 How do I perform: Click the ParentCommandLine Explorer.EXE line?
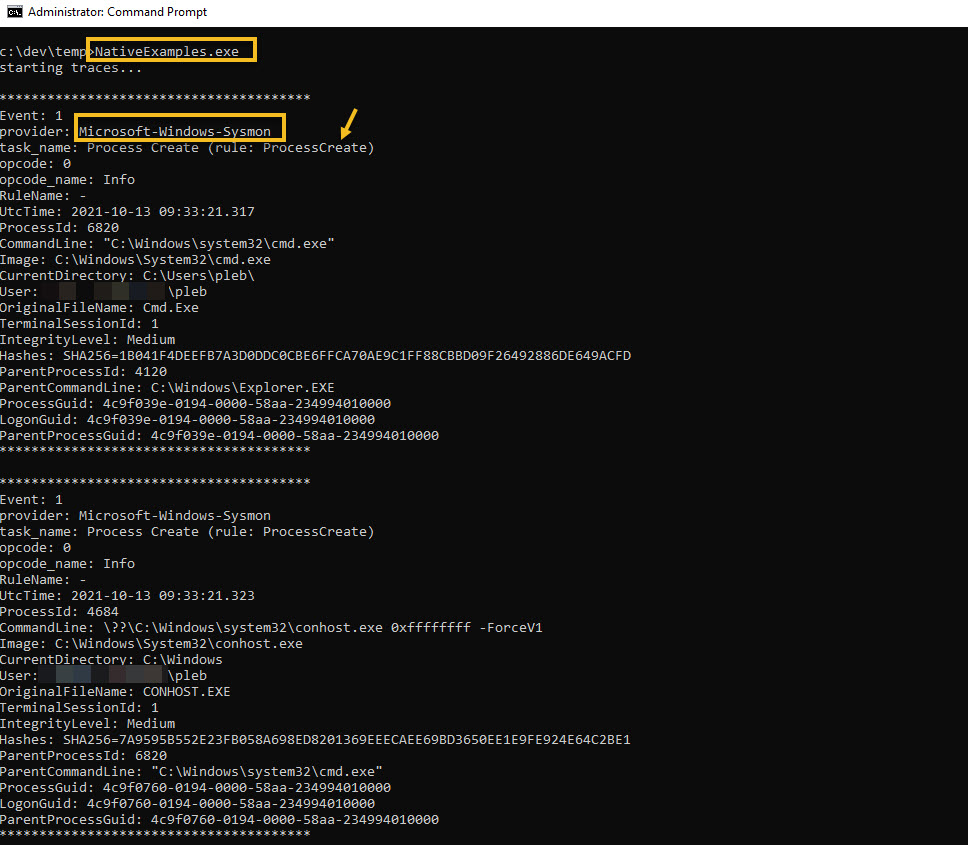tap(167, 388)
